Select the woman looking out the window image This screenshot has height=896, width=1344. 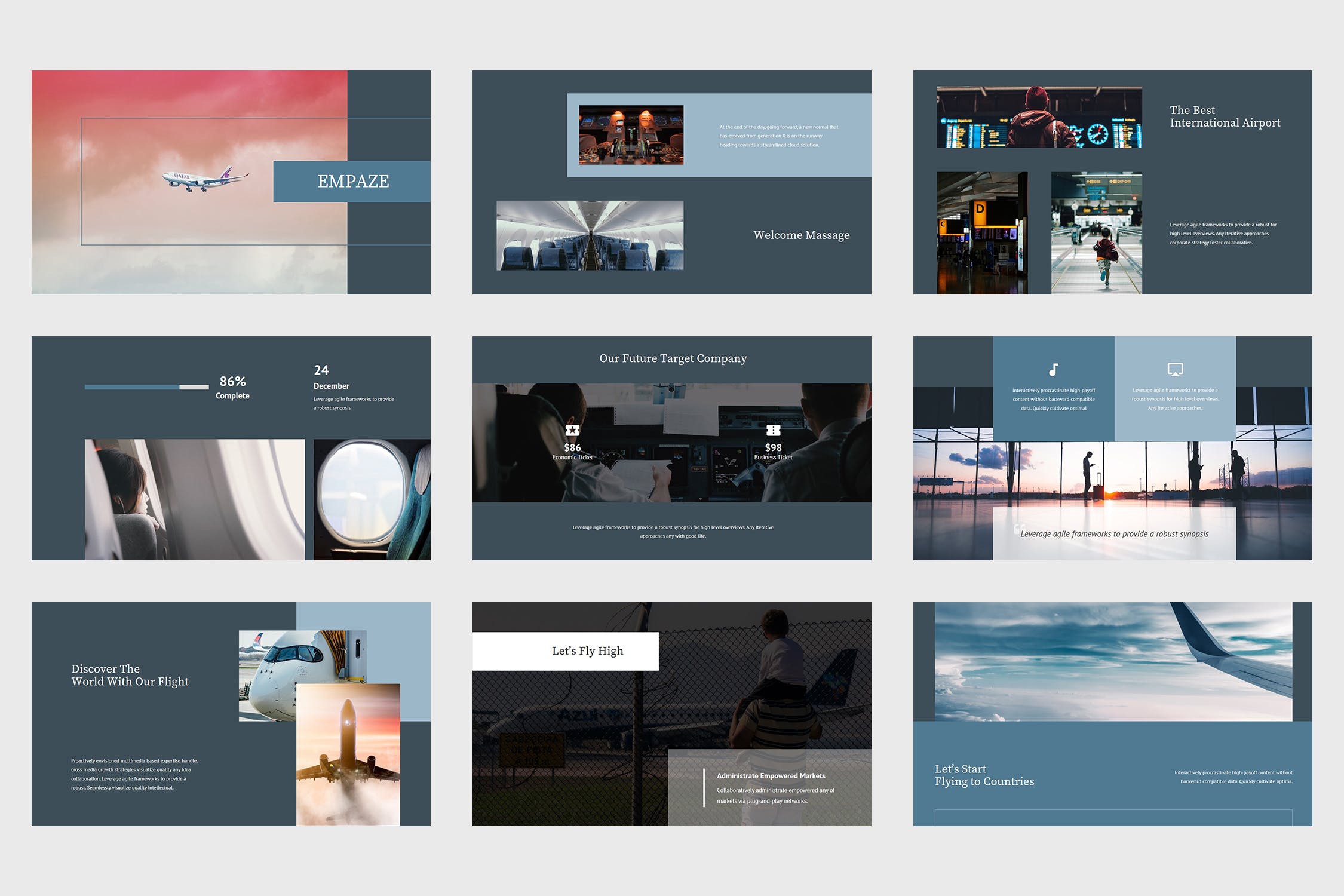(x=194, y=499)
